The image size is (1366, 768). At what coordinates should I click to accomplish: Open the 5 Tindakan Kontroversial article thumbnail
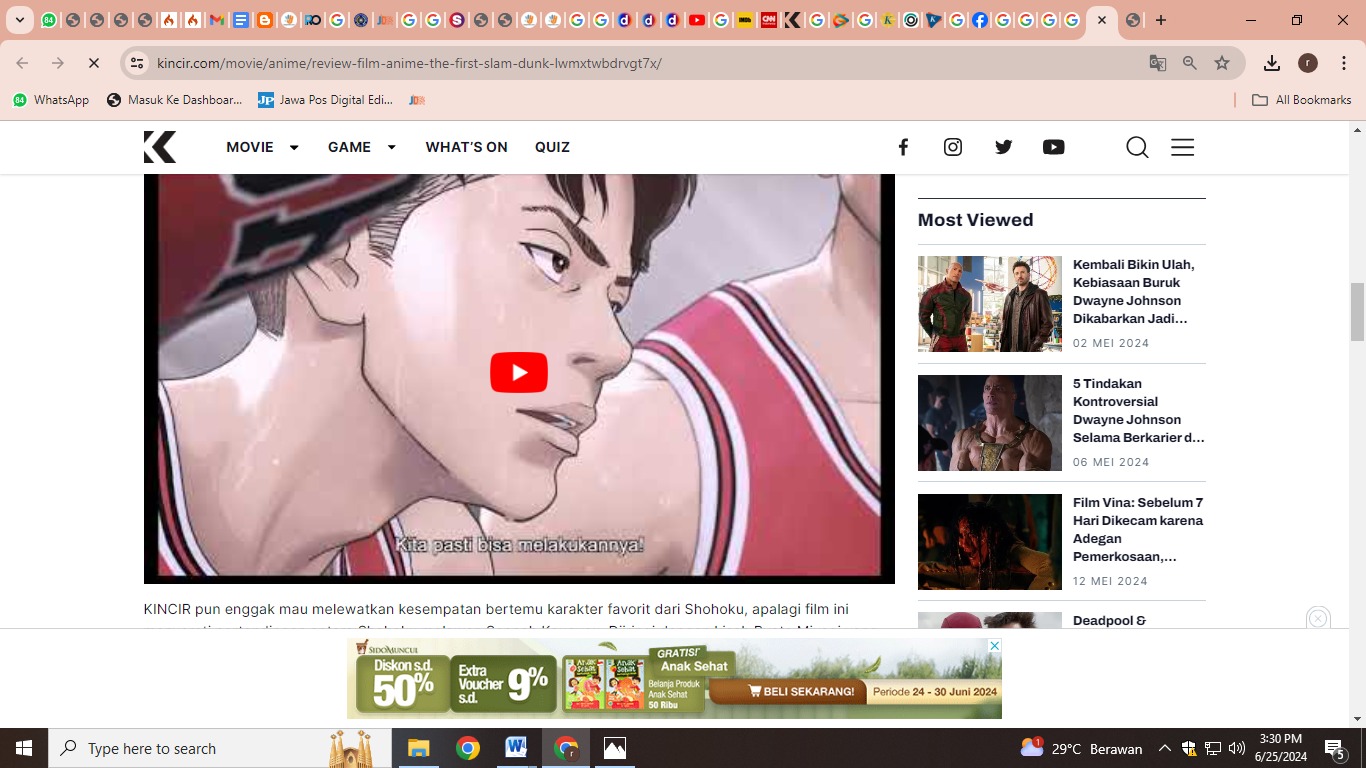click(990, 423)
